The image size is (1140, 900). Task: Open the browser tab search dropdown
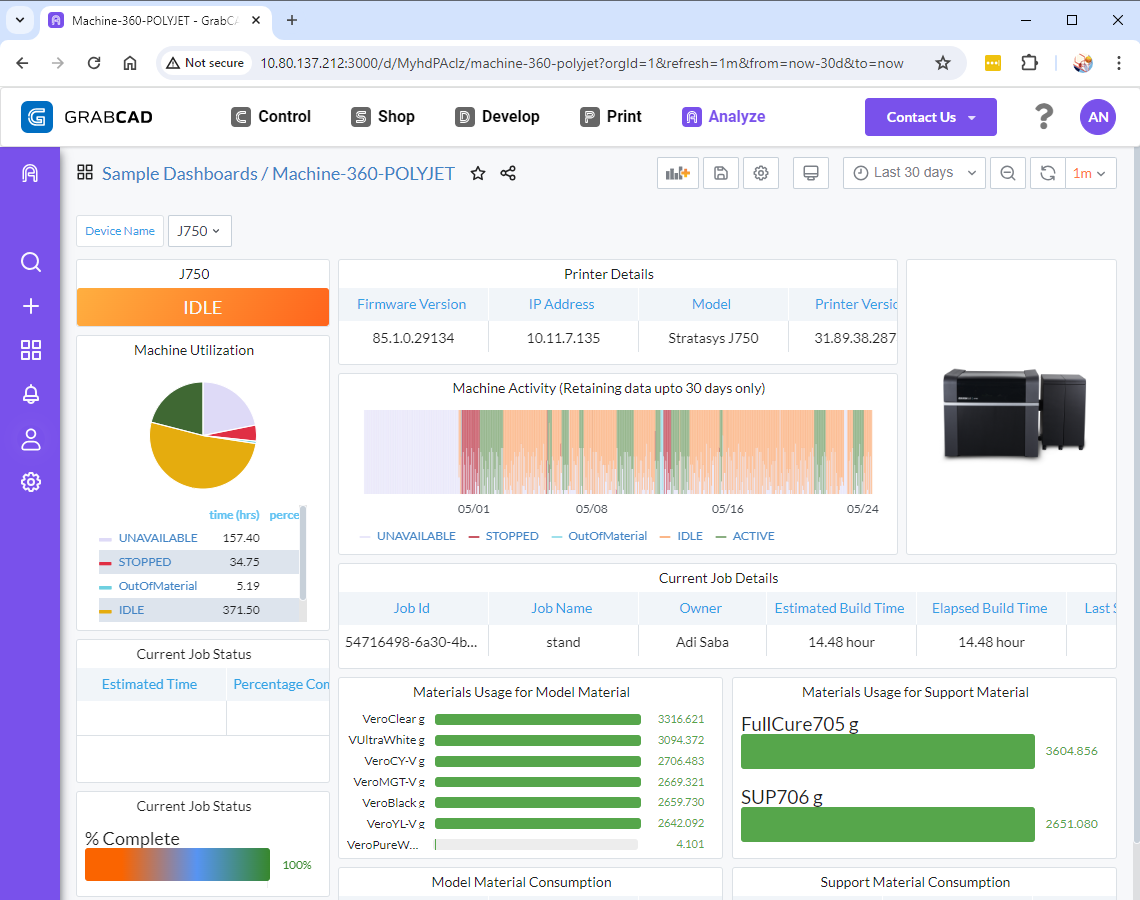tap(20, 20)
